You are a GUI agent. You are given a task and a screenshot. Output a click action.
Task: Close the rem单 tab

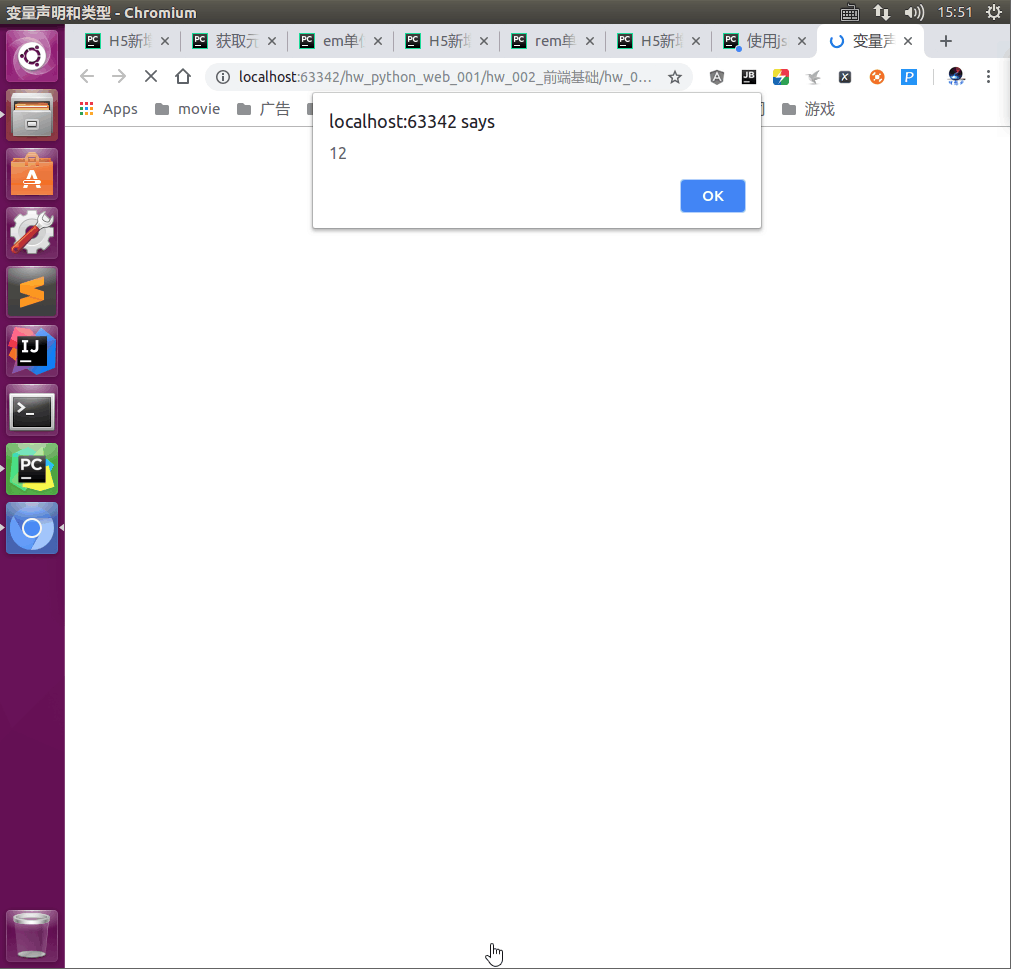point(590,41)
